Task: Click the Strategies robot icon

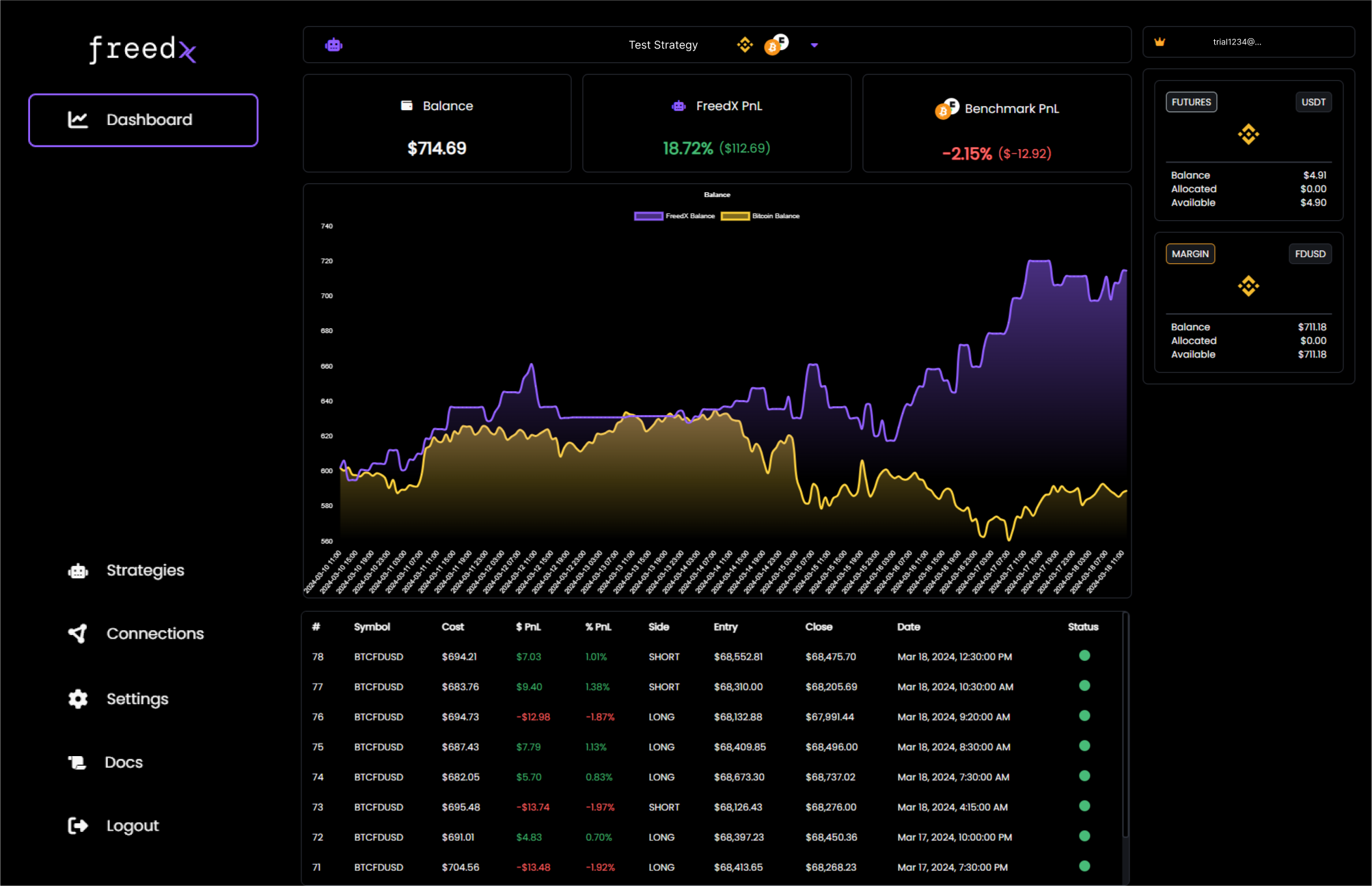Action: tap(78, 571)
